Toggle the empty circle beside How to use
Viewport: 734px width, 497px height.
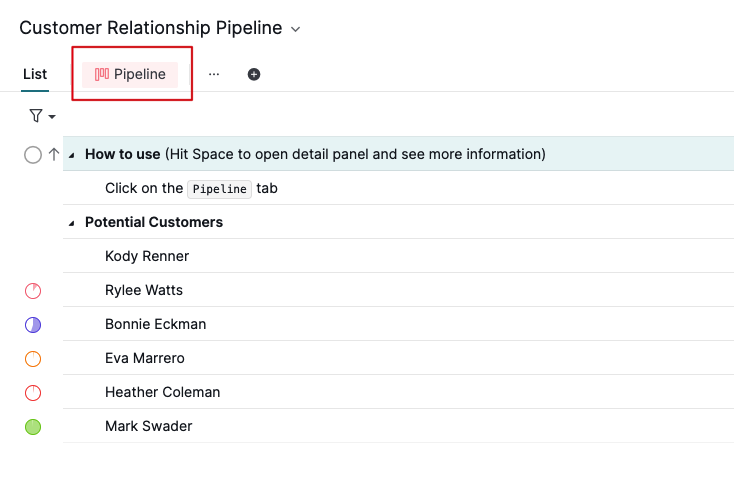click(x=33, y=154)
